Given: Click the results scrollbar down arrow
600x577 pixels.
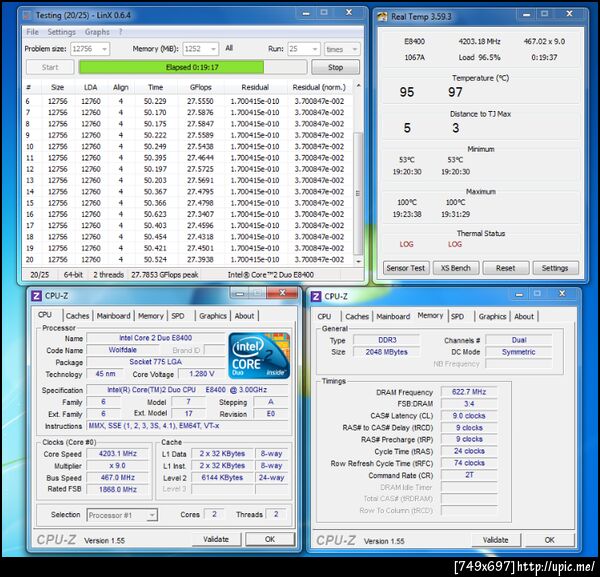Looking at the screenshot, I should pos(358,261).
